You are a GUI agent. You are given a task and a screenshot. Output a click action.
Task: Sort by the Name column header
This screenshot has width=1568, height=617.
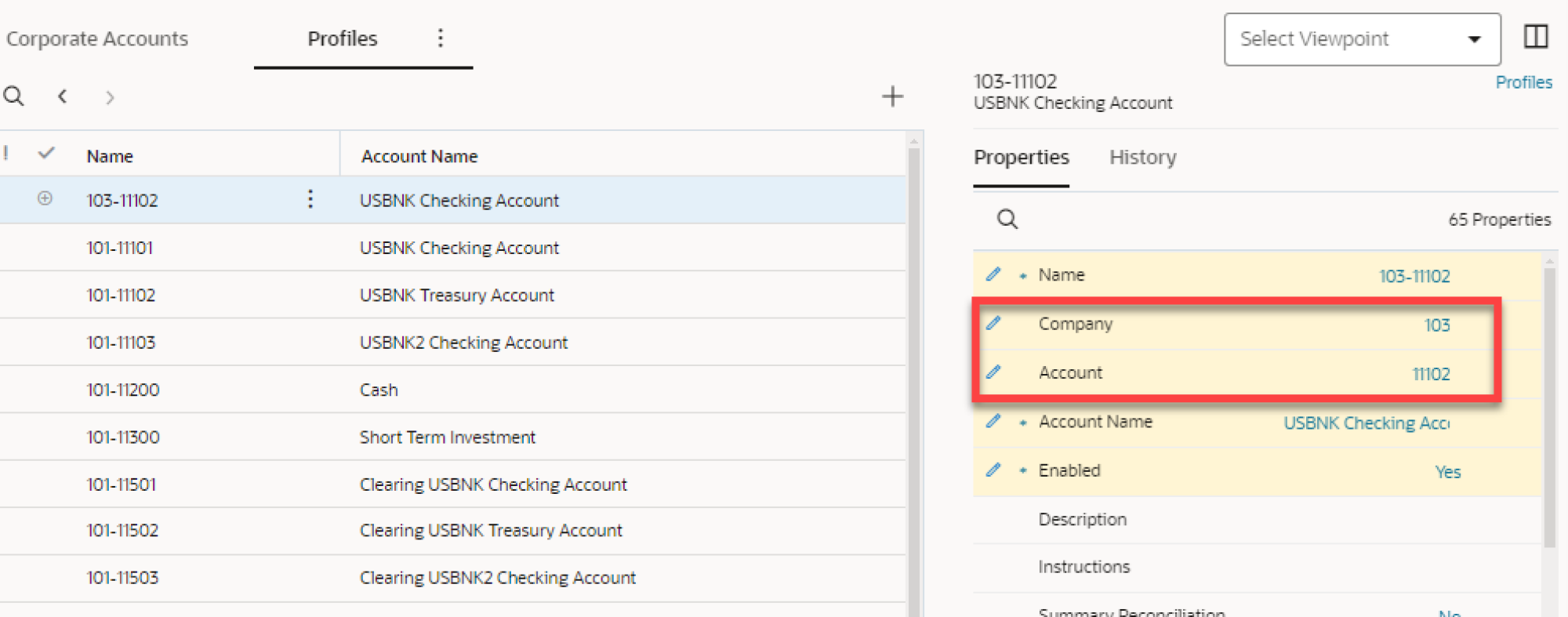coord(110,156)
